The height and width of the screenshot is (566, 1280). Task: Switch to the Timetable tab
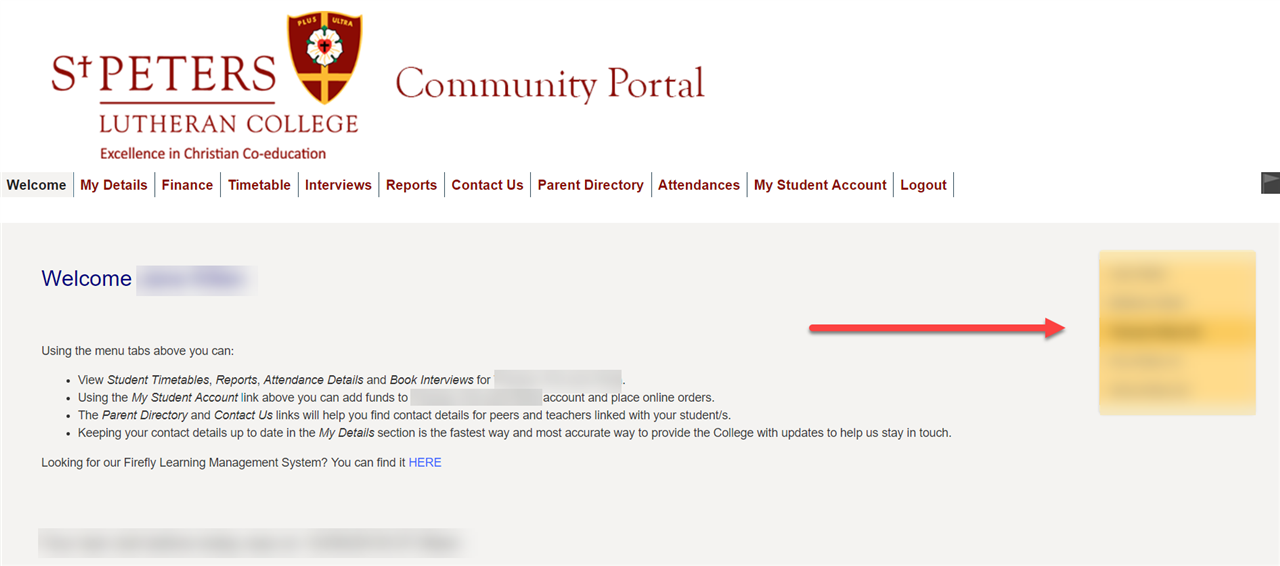click(259, 185)
